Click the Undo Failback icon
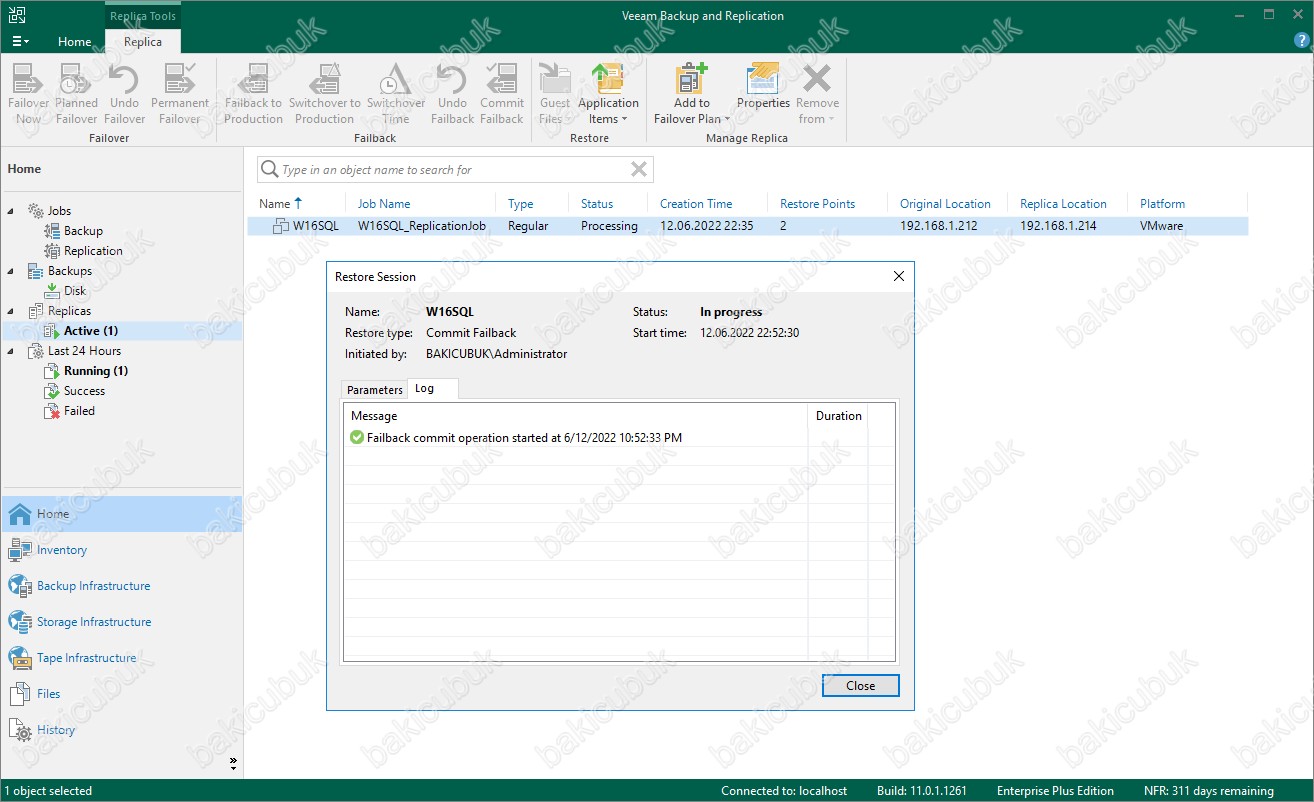The image size is (1314, 802). click(x=452, y=94)
